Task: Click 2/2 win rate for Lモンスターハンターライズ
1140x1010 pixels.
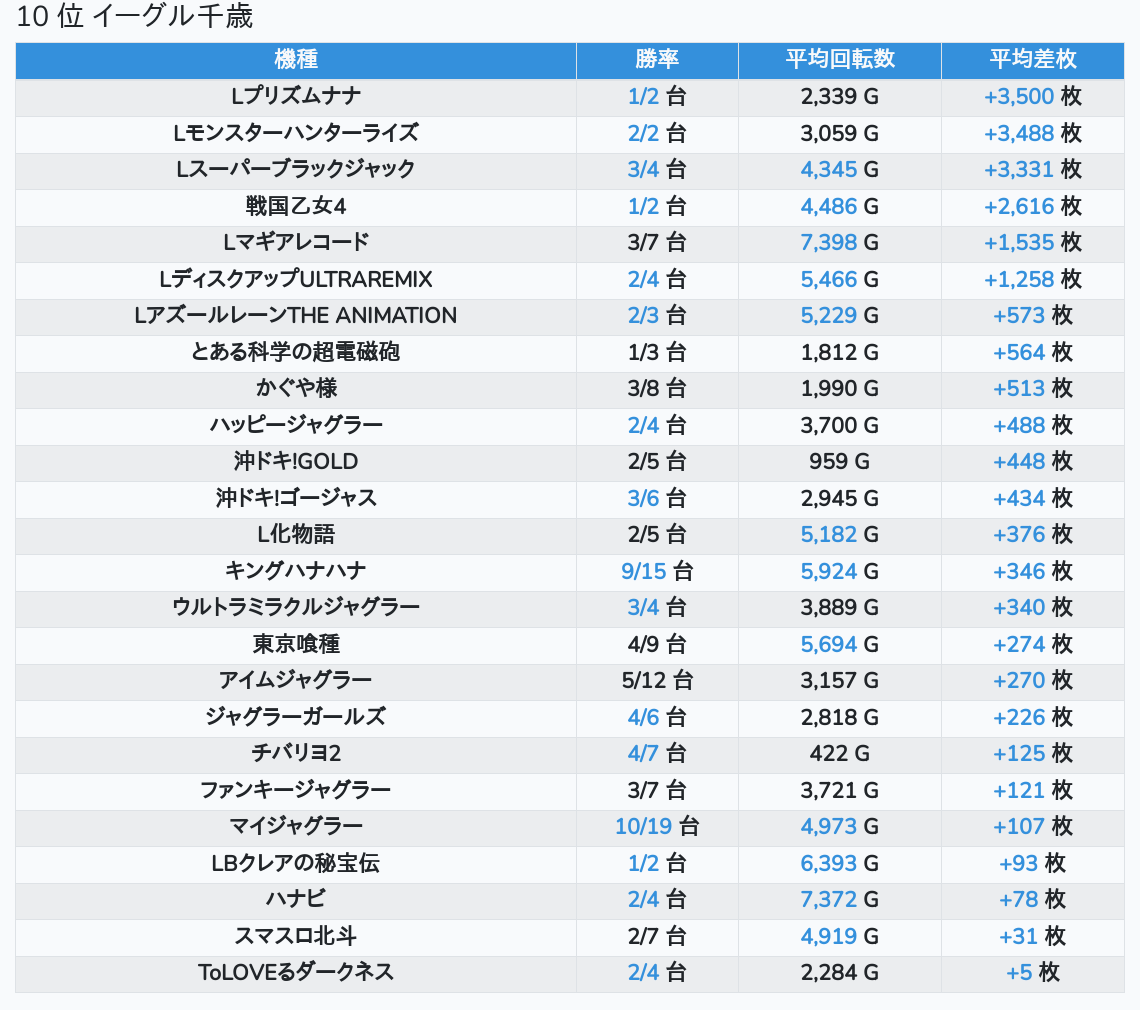Action: [x=643, y=133]
